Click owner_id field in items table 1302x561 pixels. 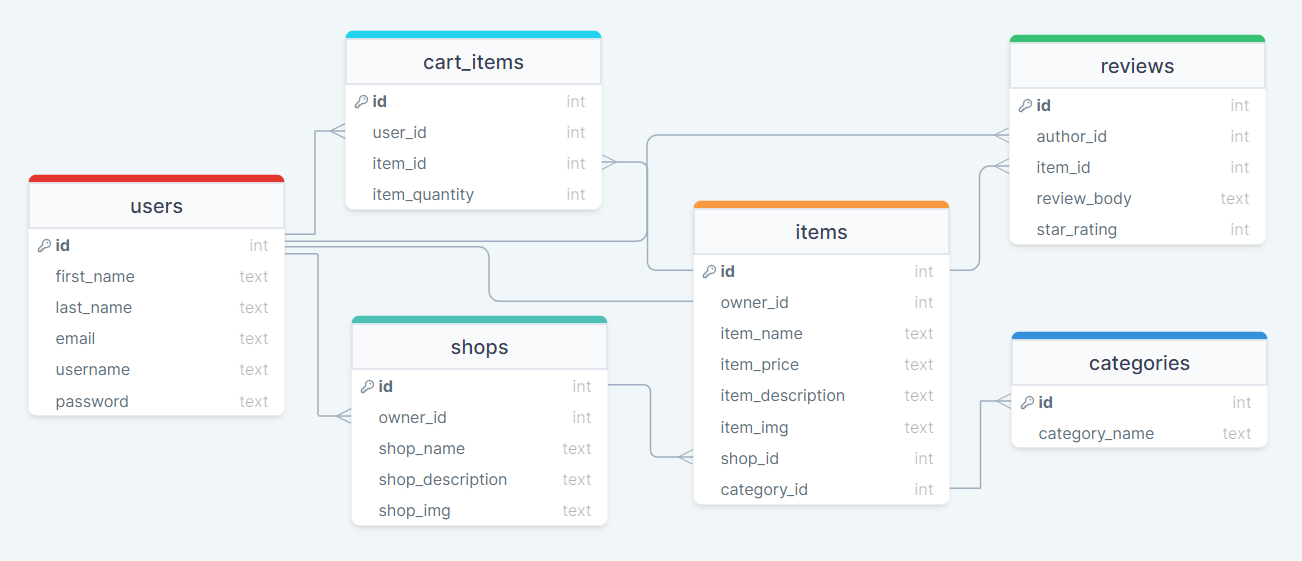(822, 302)
